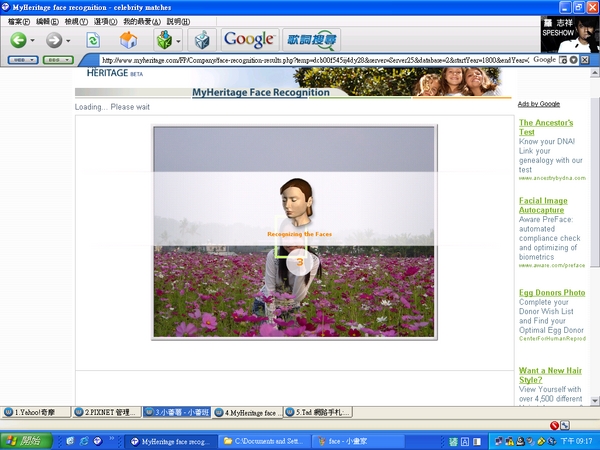This screenshot has width=600, height=450.
Task: Click the Google search box in address bar
Action: [x=544, y=60]
